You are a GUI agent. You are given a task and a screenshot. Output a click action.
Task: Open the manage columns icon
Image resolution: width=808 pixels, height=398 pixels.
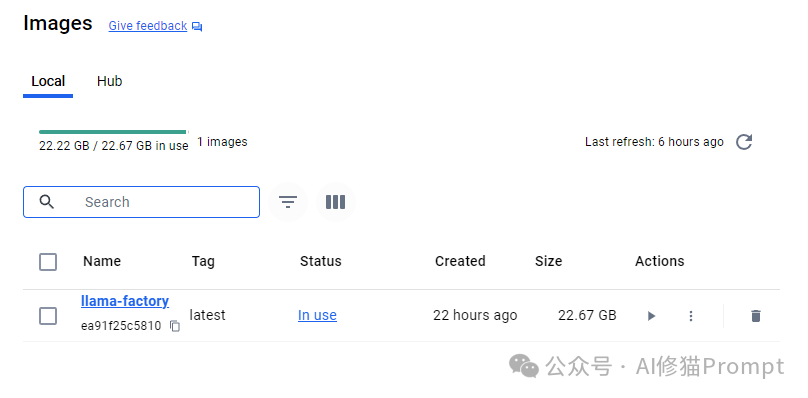335,202
